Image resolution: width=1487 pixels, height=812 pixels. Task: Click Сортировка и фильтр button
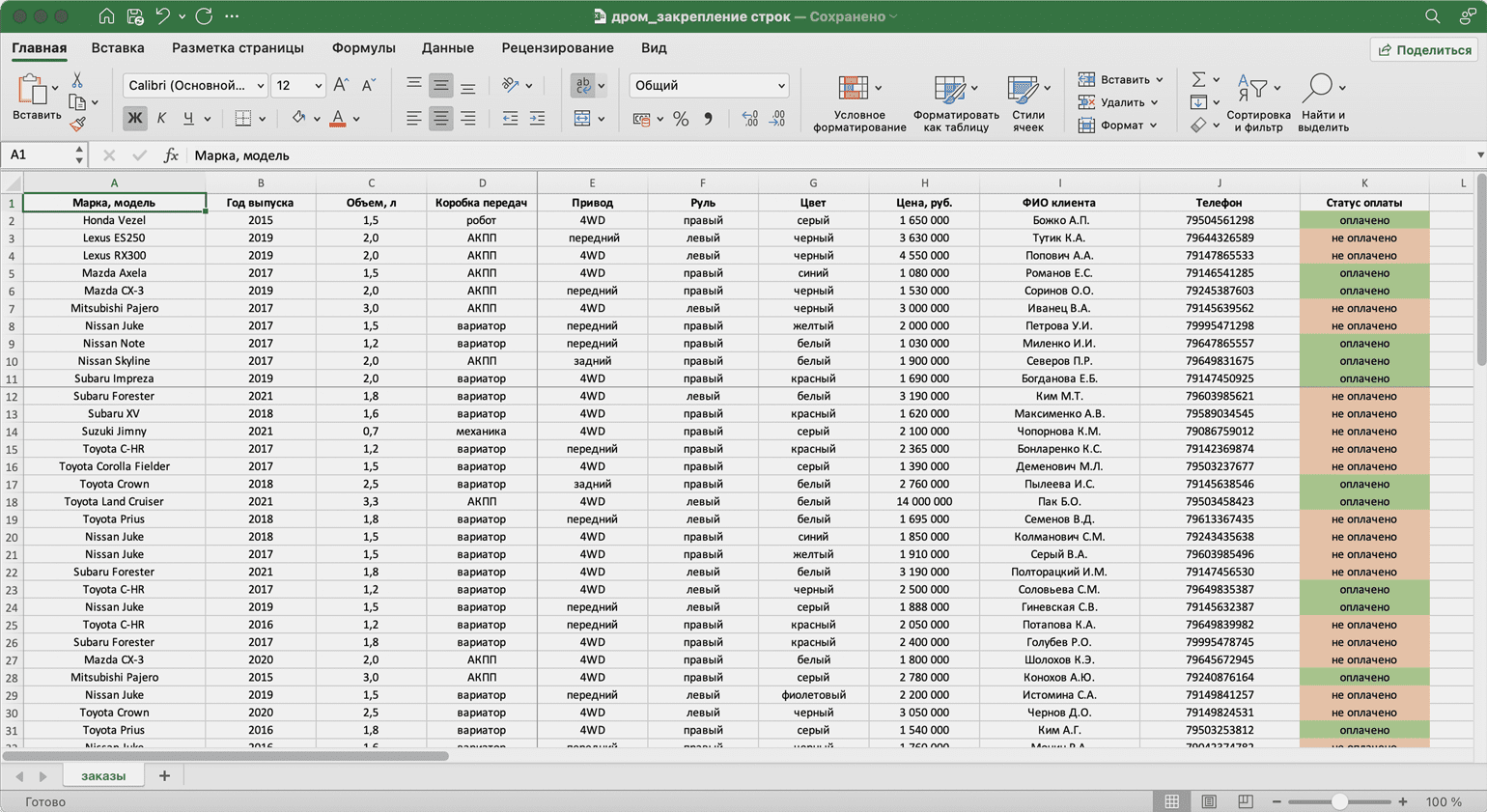click(1258, 103)
